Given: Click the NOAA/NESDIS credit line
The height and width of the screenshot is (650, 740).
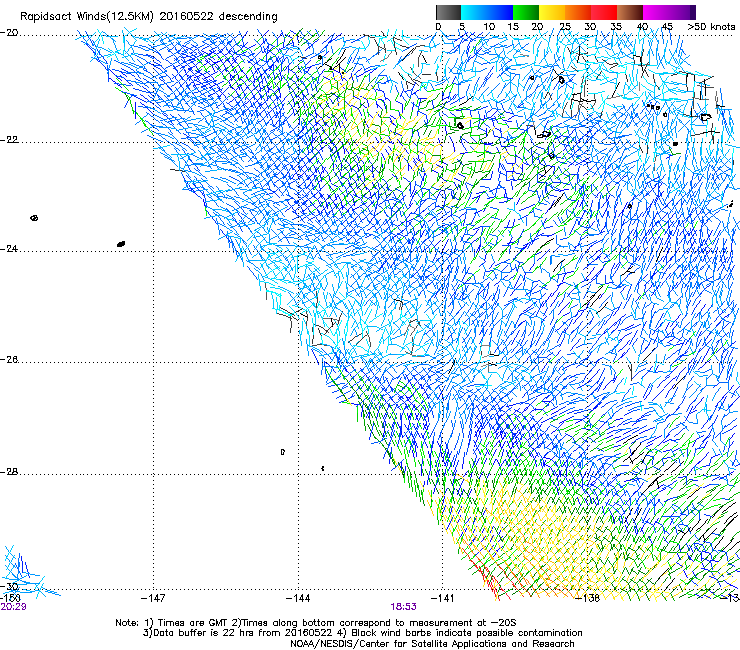Looking at the screenshot, I should pos(432,644).
